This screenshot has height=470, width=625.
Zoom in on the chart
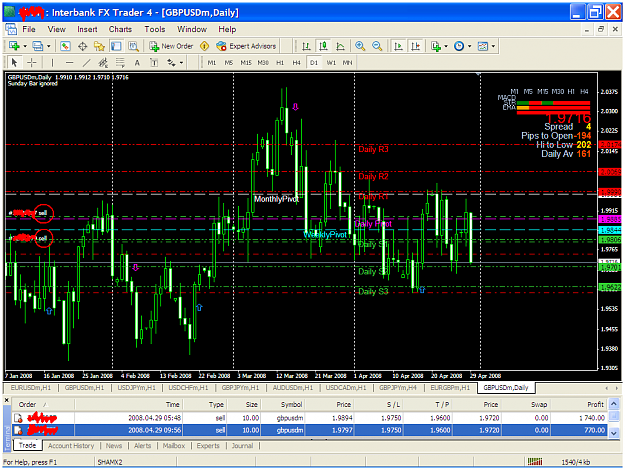click(x=360, y=46)
